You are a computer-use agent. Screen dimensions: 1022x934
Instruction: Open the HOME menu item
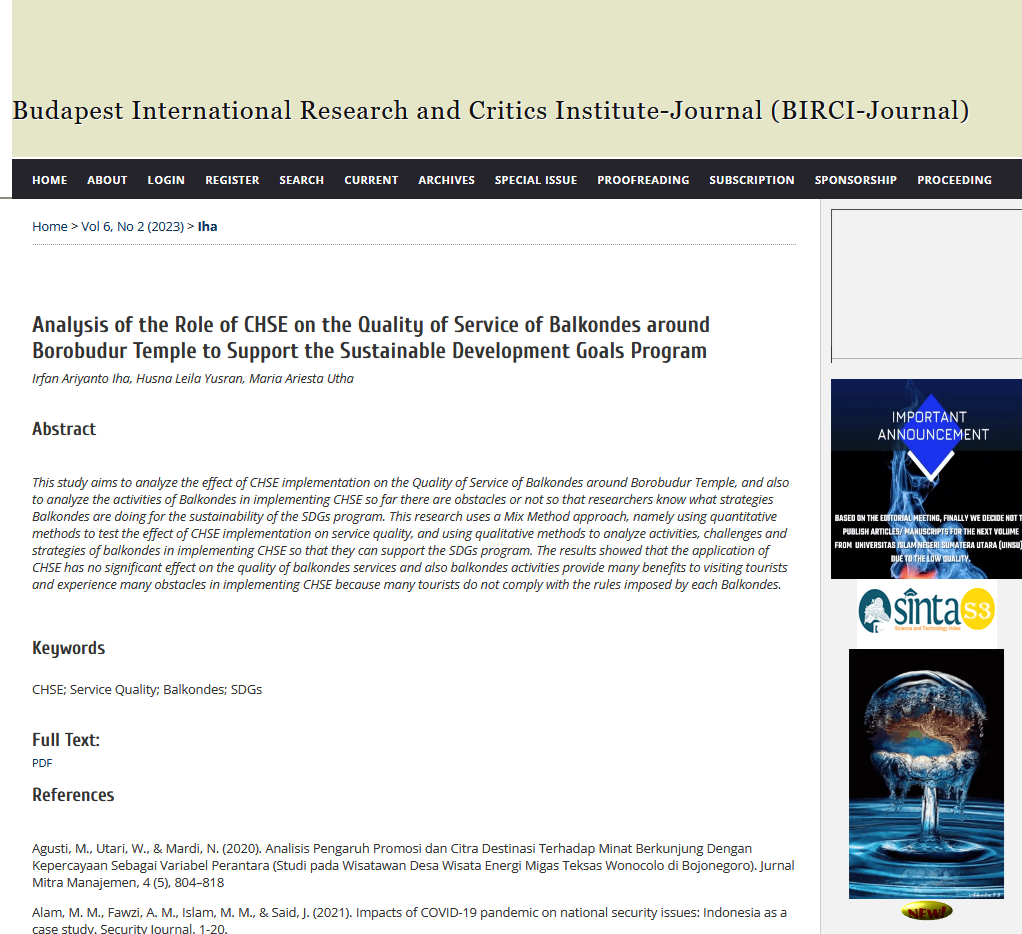[50, 180]
